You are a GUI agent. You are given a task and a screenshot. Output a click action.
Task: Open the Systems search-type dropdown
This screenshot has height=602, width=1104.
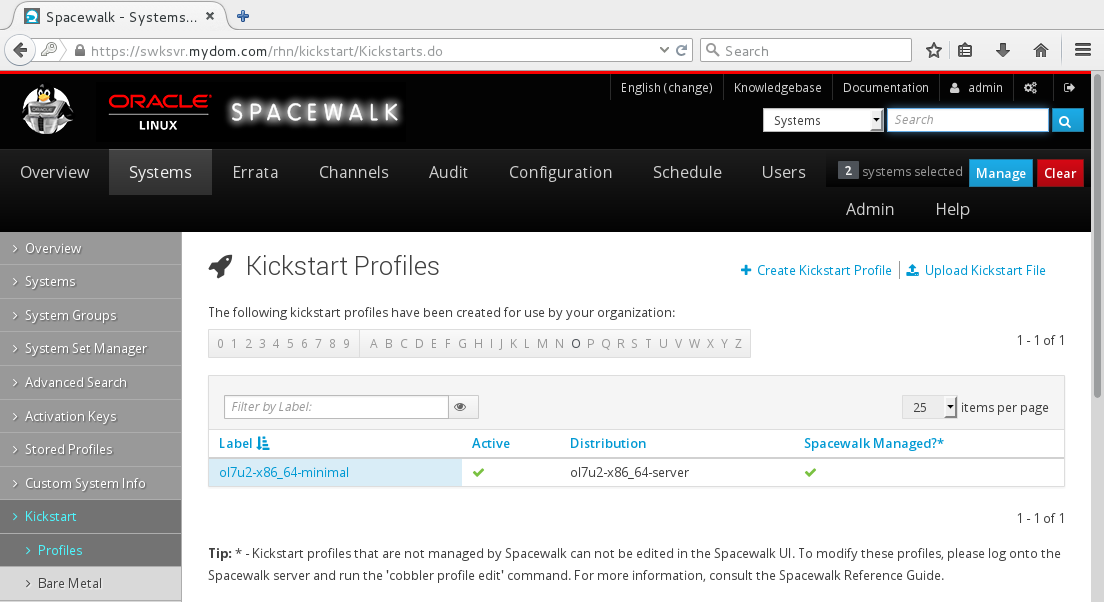(823, 120)
